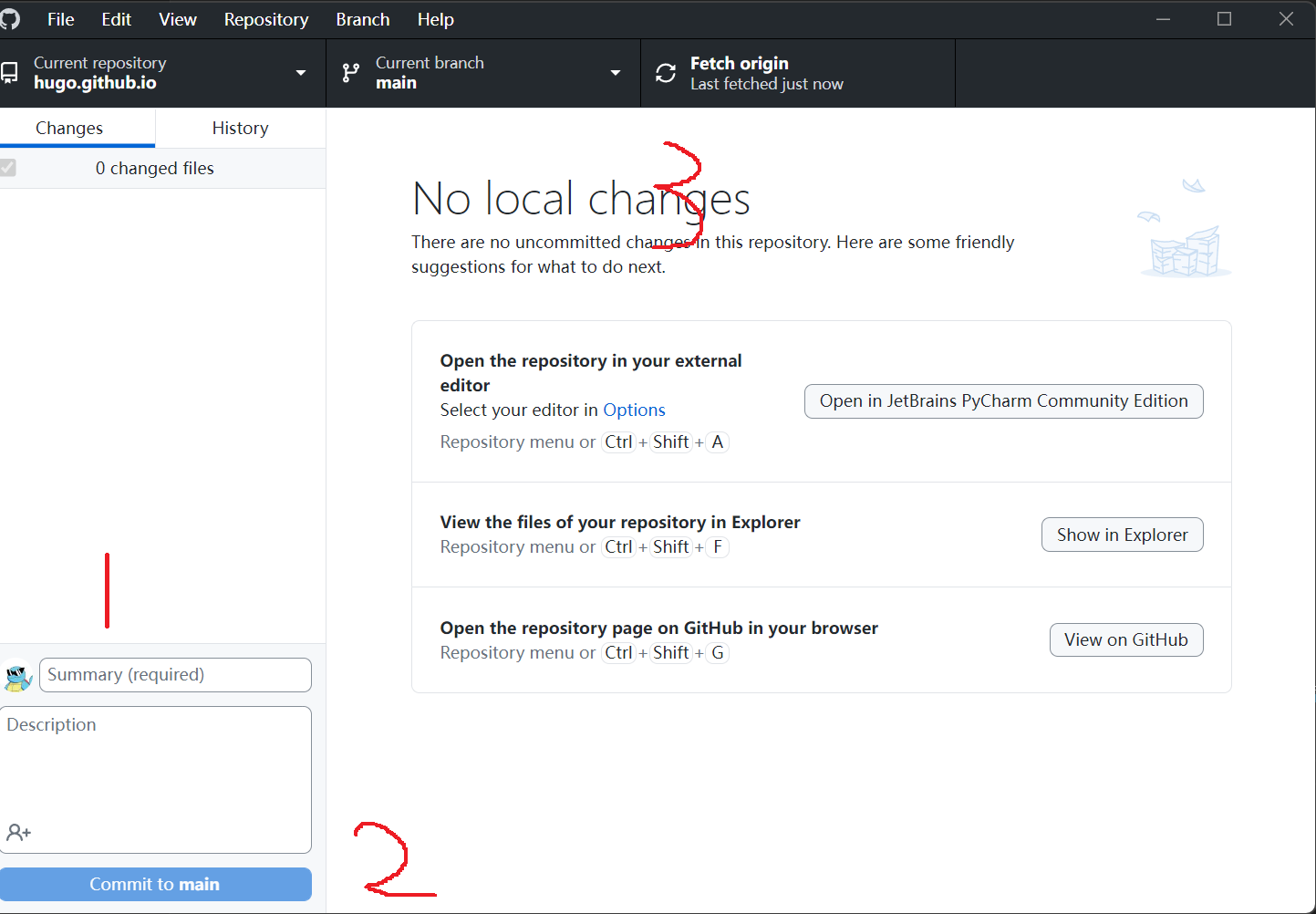Switch to the History tab

[241, 128]
